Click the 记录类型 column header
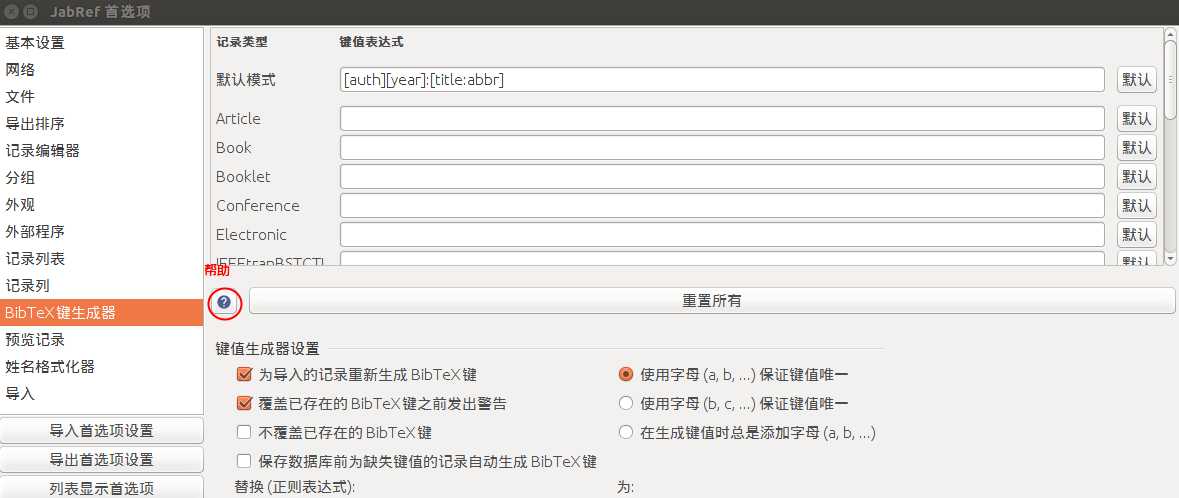1179x498 pixels. (x=241, y=42)
